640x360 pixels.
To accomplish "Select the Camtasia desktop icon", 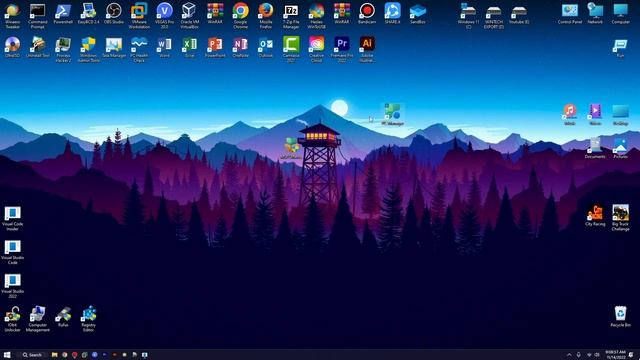I will [291, 49].
